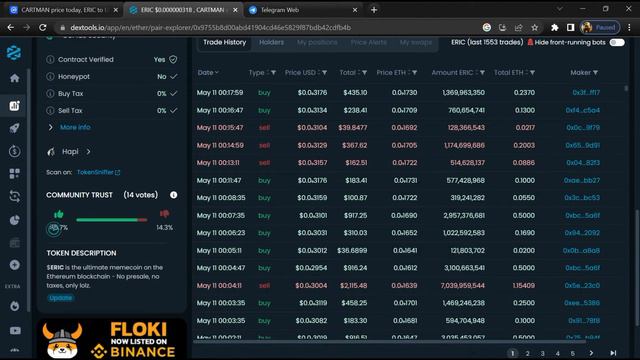
Task: Open Total ETH column filter
Action: pyautogui.click(x=533, y=73)
